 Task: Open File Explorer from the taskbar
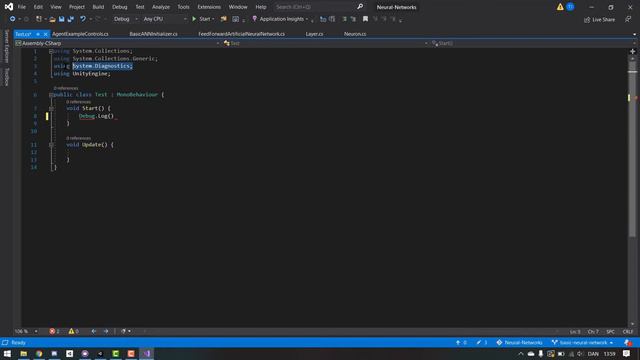click(x=23, y=354)
